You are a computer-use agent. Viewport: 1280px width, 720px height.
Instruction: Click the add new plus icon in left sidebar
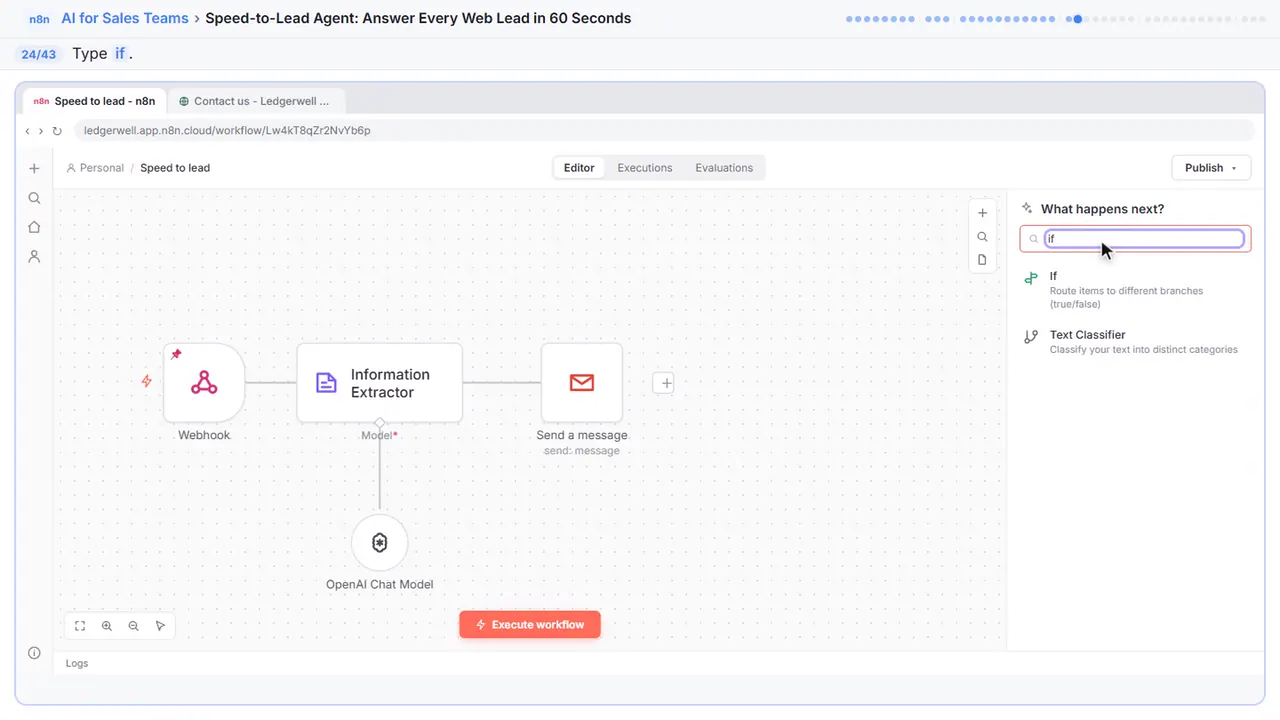click(34, 169)
